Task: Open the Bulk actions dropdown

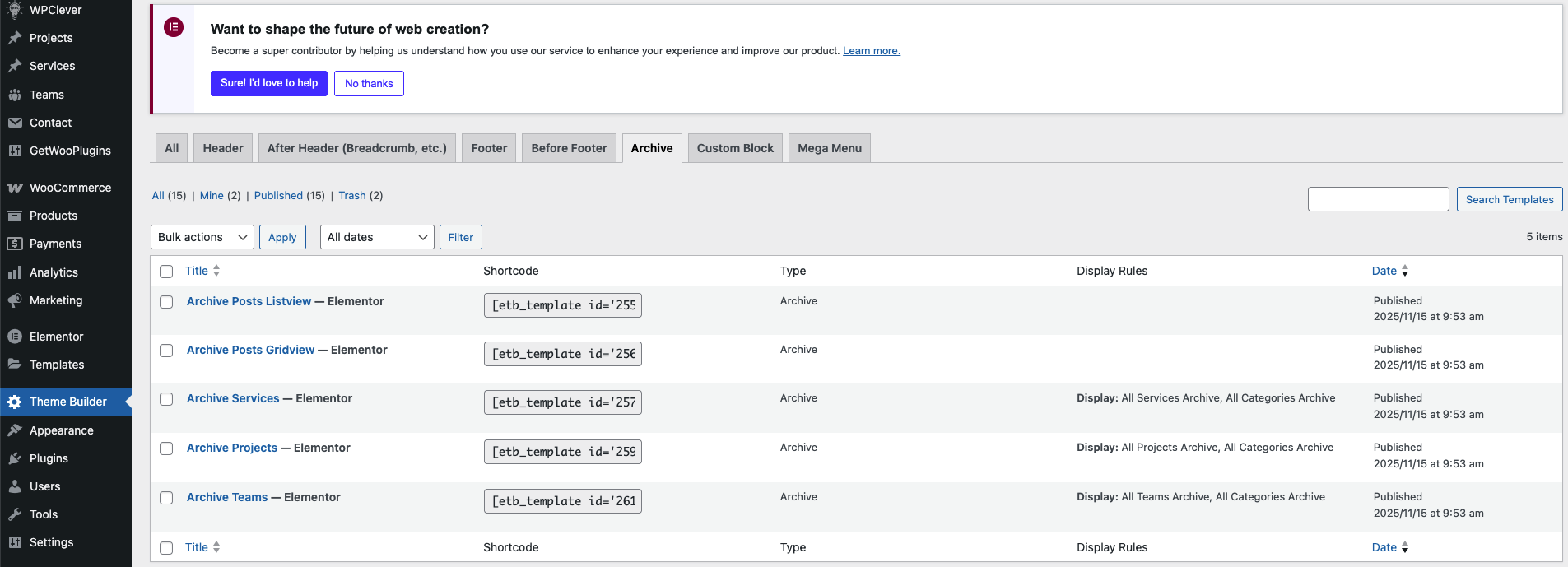Action: (202, 237)
